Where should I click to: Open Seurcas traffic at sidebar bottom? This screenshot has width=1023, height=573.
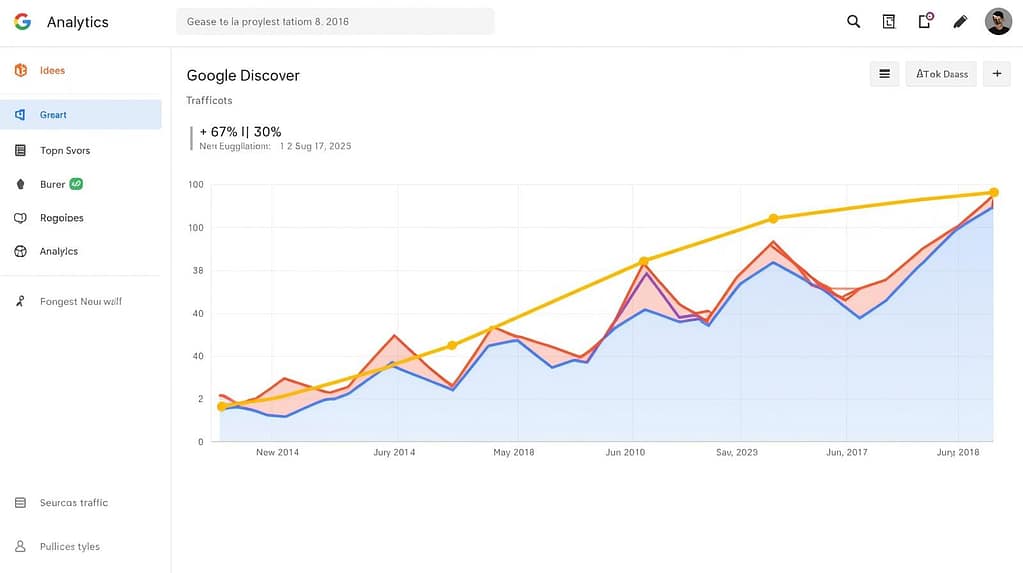(73, 503)
